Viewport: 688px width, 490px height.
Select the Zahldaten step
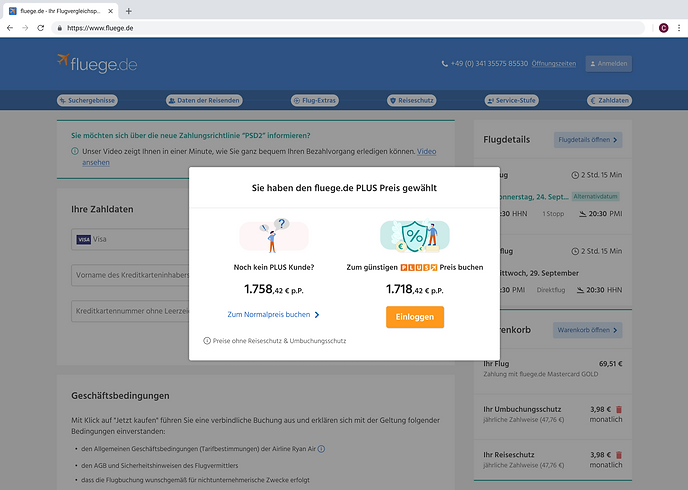point(609,100)
